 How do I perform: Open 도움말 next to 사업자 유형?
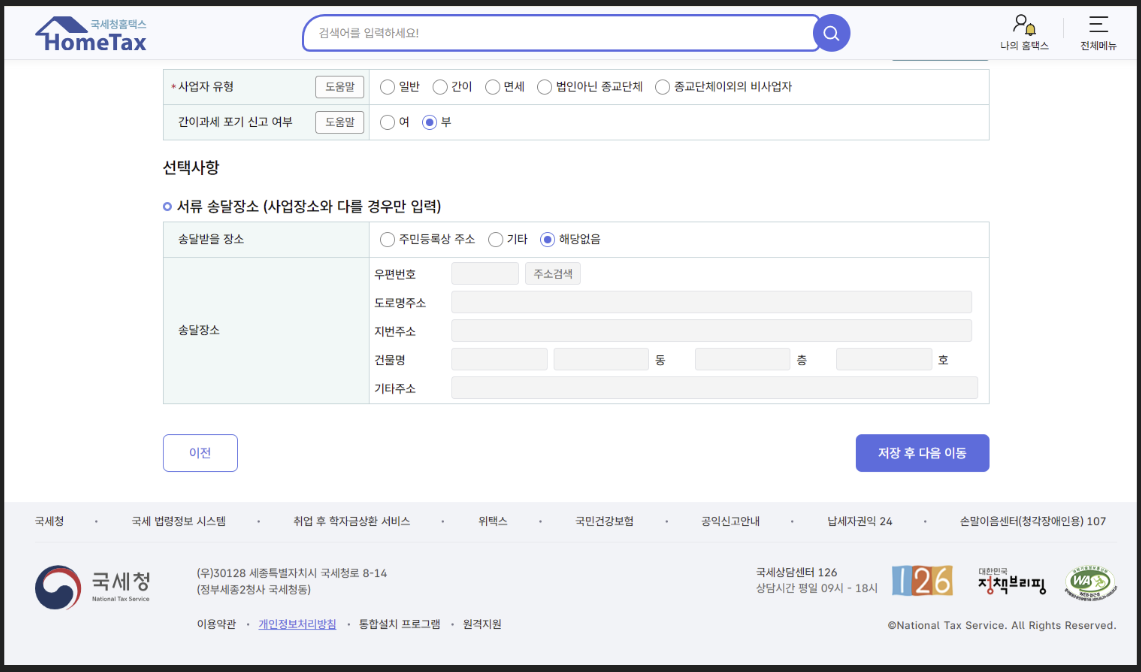pos(339,86)
